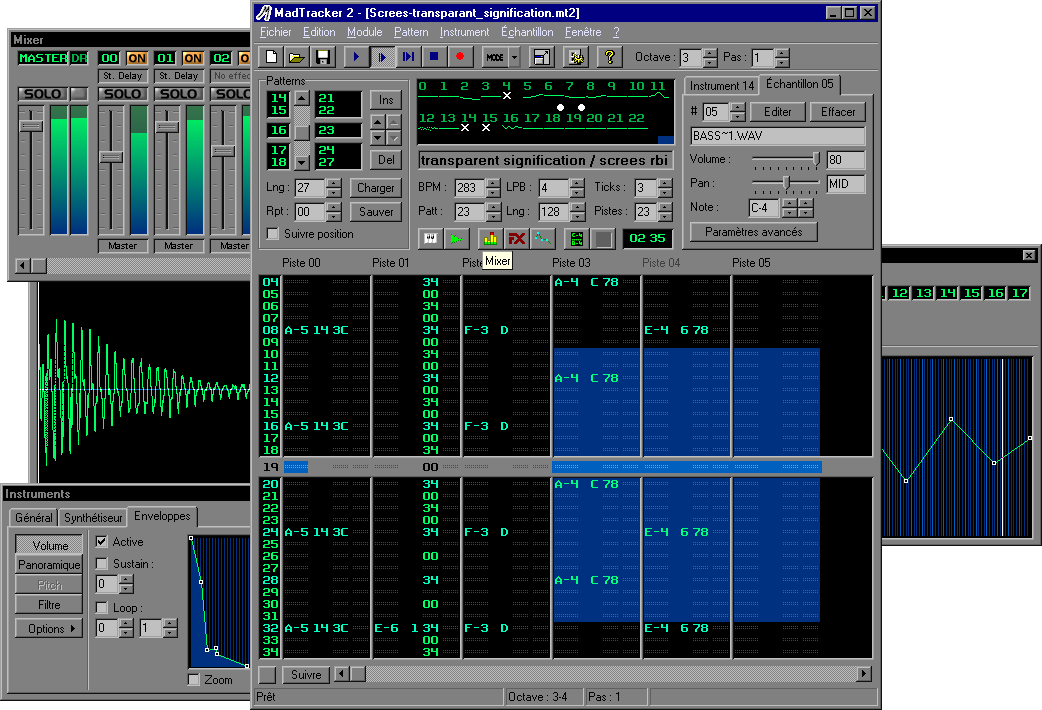Open the Mixer via level bars icon
This screenshot has height=710, width=1042.
tap(490, 238)
